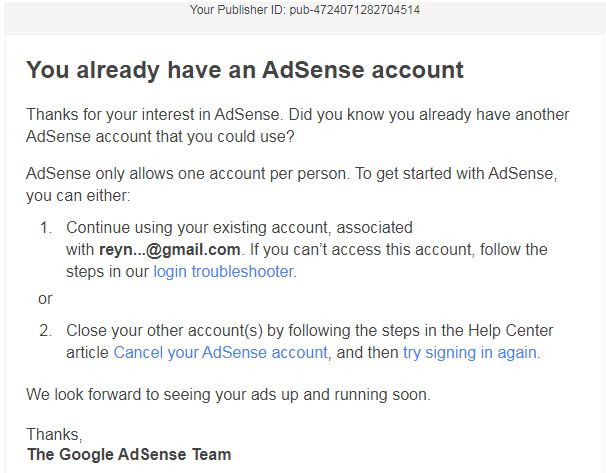Click the "Thanks for your interest in AdSense" paragraph
Image resolution: width=606 pixels, height=473 pixels.
pyautogui.click(x=150, y=113)
